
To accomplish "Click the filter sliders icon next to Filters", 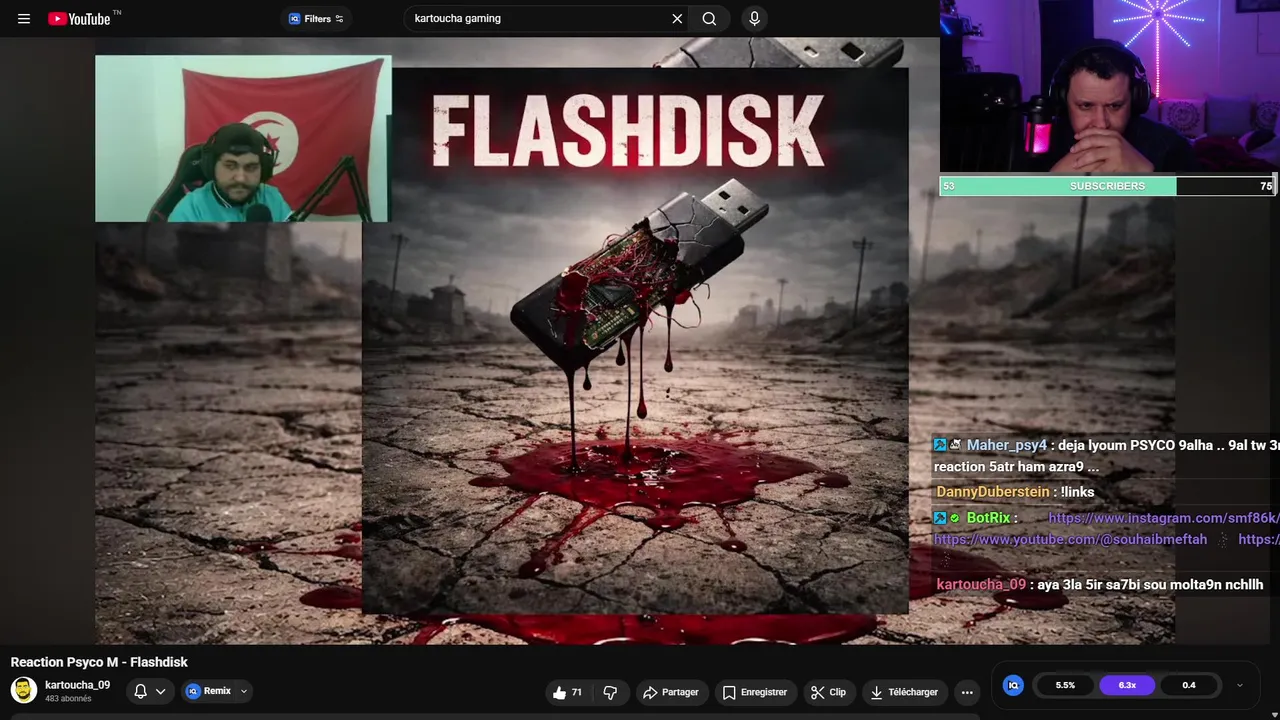I will pyautogui.click(x=339, y=19).
